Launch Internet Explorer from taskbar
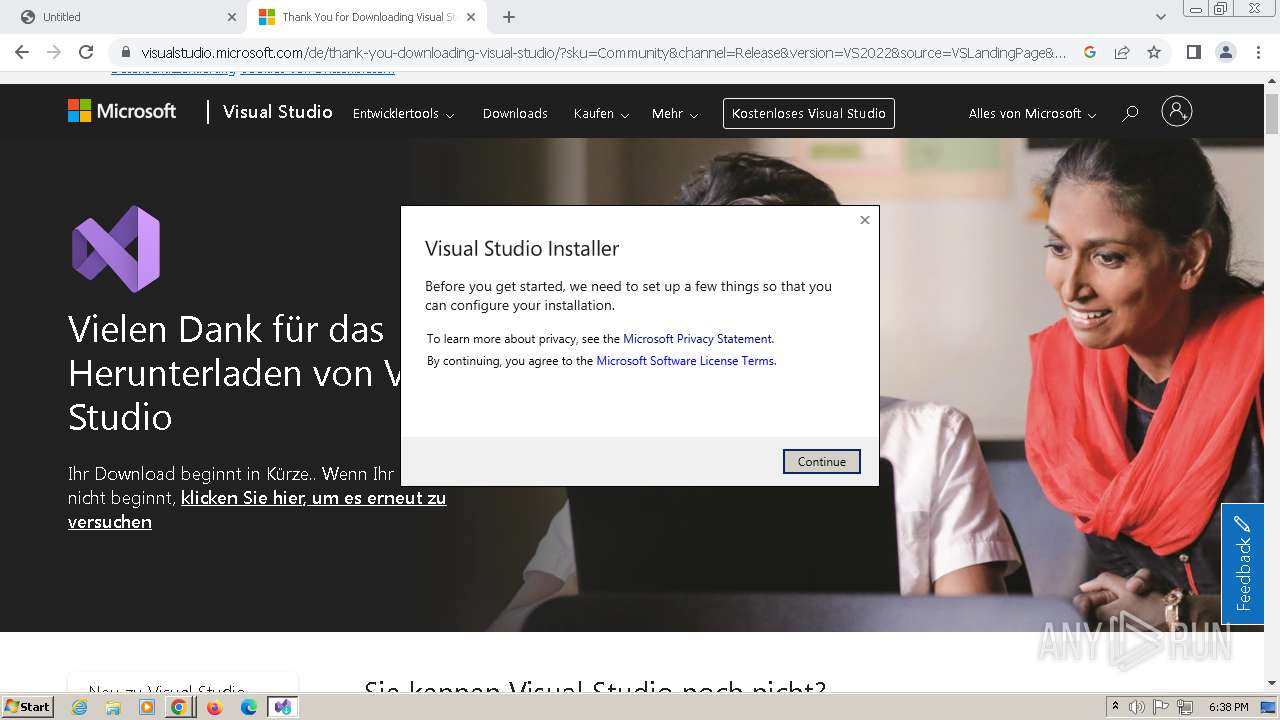1280x720 pixels. coord(79,707)
